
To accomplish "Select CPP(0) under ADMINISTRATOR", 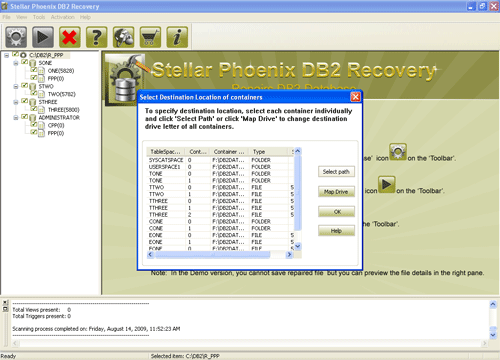I will pyautogui.click(x=56, y=125).
